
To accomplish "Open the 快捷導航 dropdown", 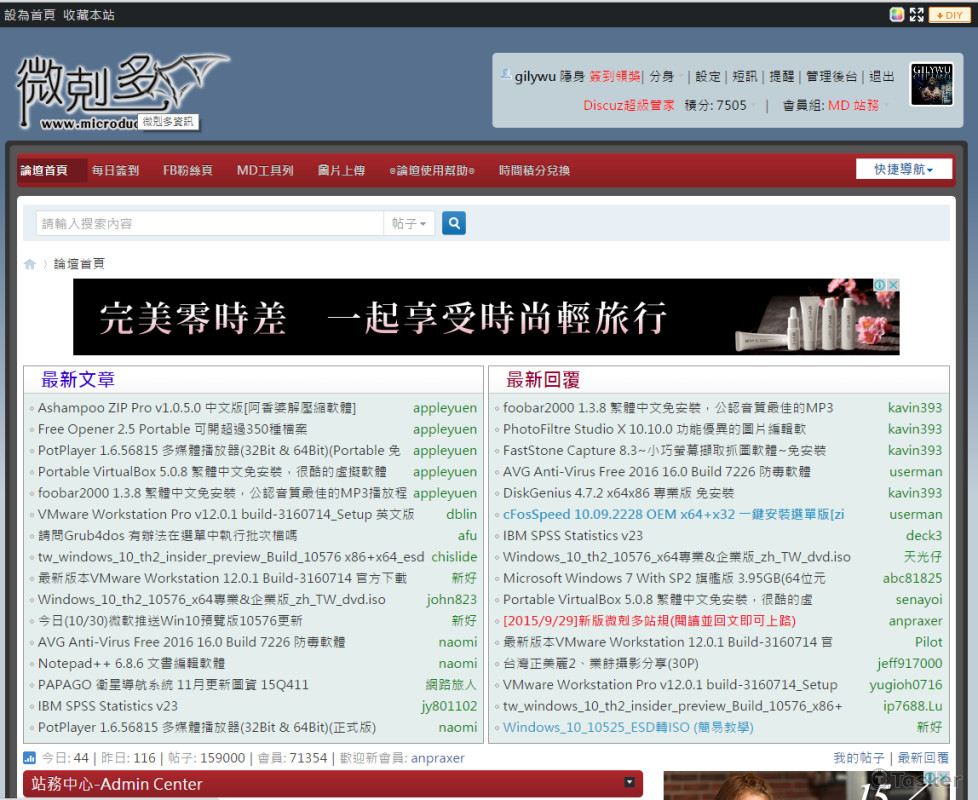I will click(904, 170).
